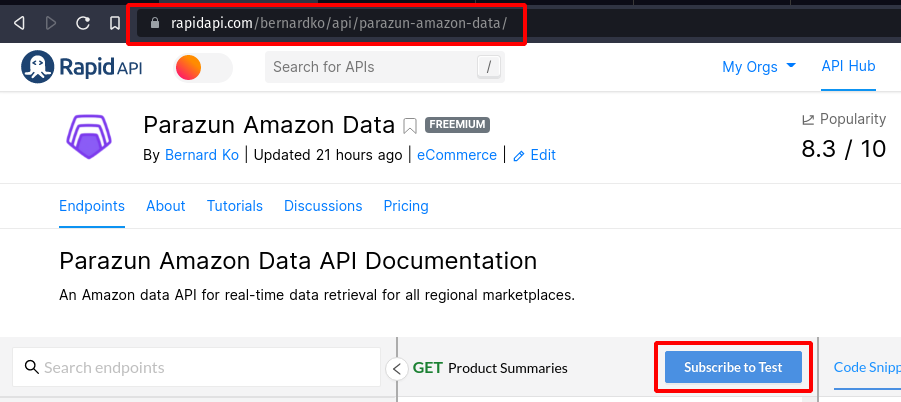Click the Subscribe to Test button

[x=733, y=367]
